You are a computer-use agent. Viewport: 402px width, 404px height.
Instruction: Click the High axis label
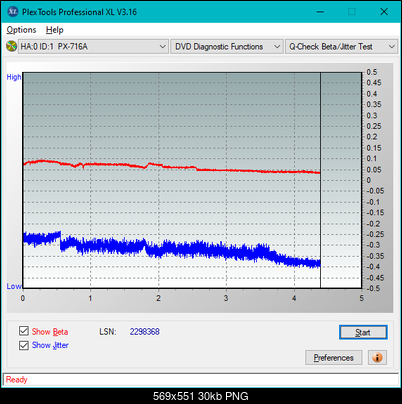point(14,77)
